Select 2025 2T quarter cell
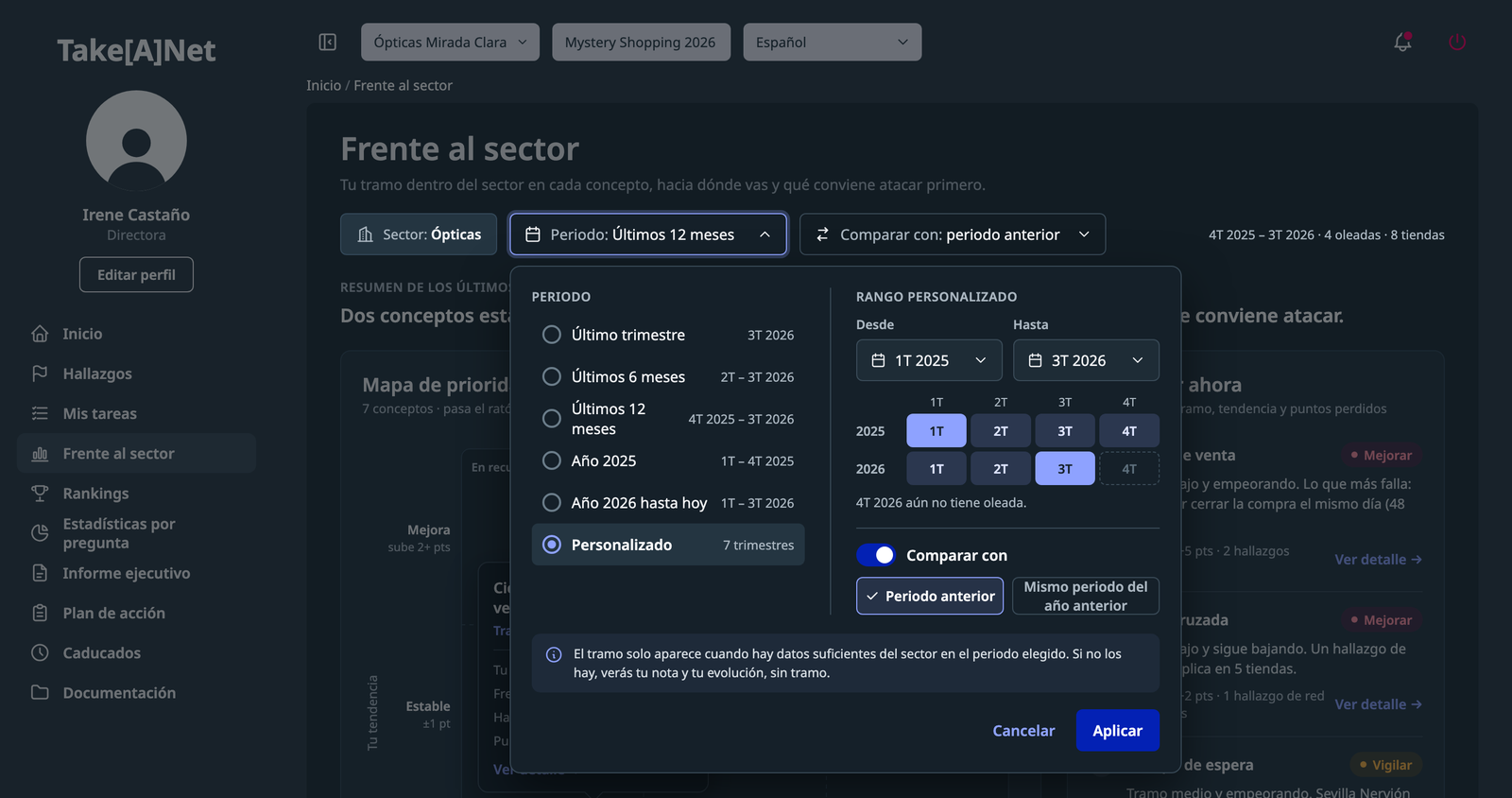This screenshot has width=1512, height=798. coord(1001,430)
